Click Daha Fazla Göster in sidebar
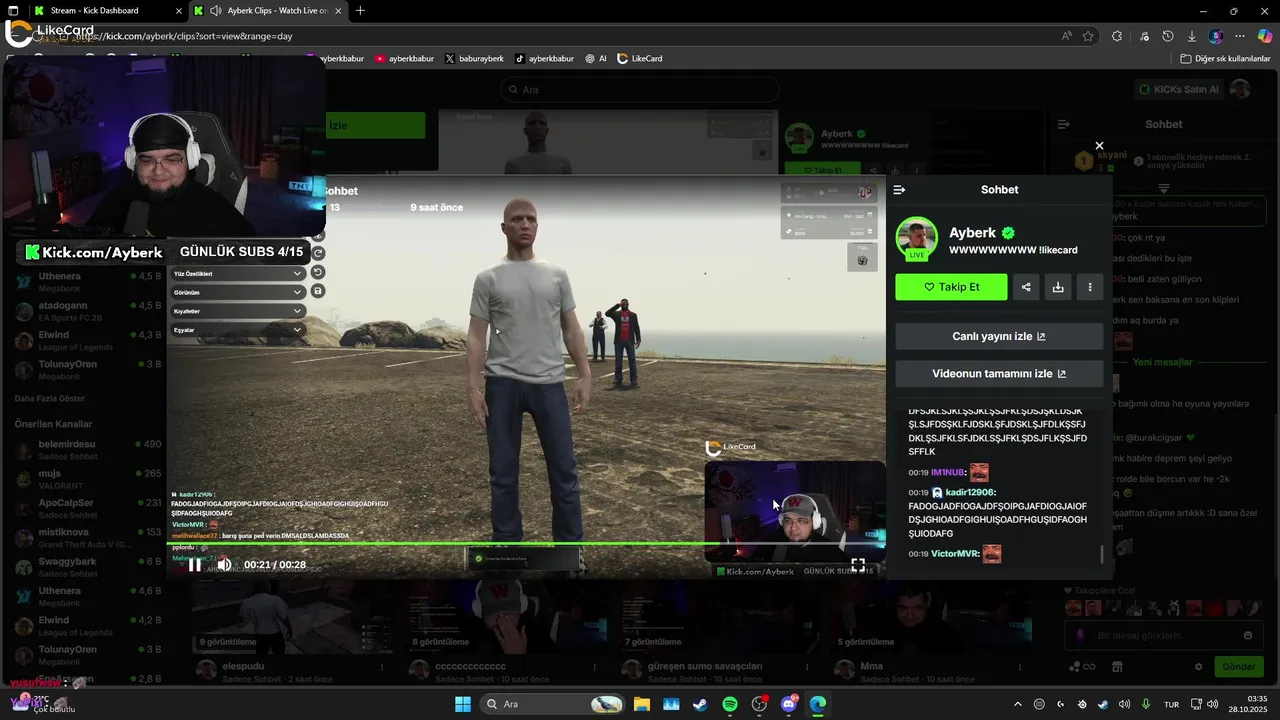 (50, 398)
